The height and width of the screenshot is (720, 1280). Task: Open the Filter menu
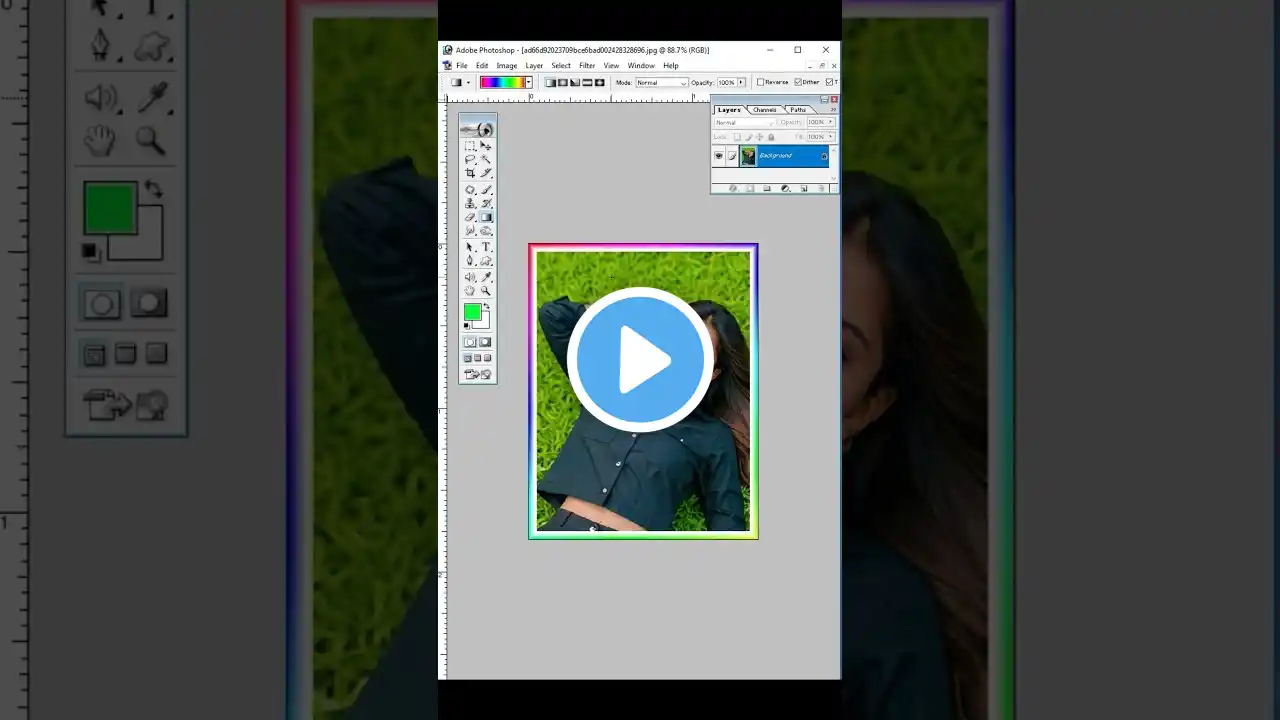pos(587,66)
